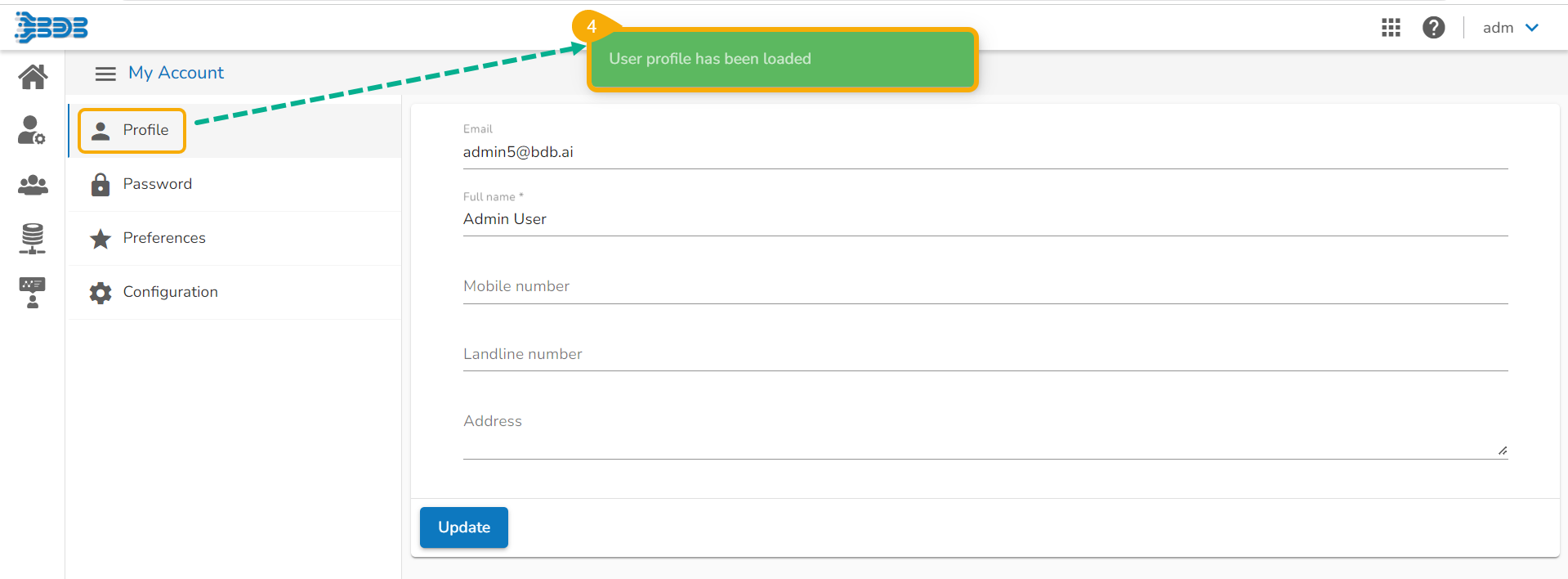Viewport: 1568px width, 579px height.
Task: Open the user settings icon in the sidebar
Action: click(x=32, y=130)
